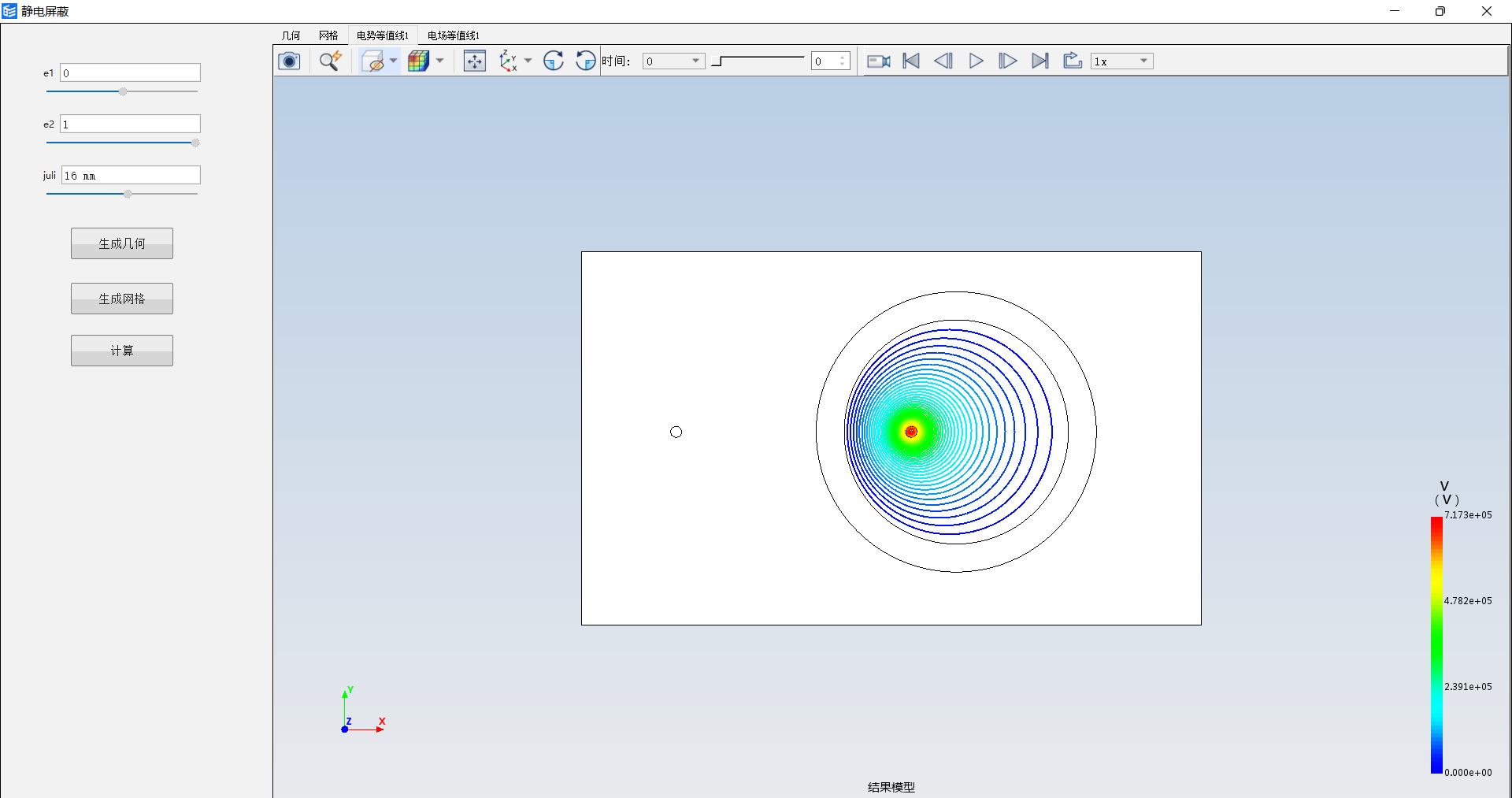Click the 静电屏蔽 app title icon
Screen dimensions: 1512x798
click(x=9, y=11)
